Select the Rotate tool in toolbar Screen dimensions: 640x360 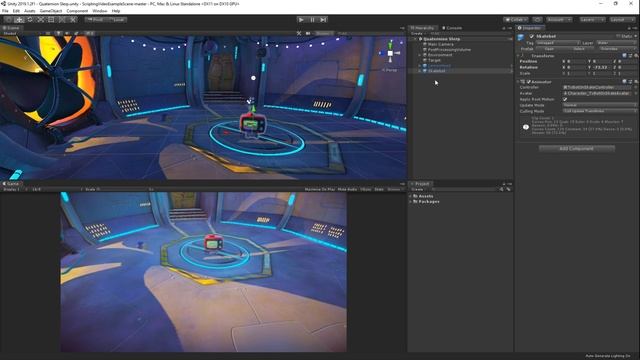coord(30,20)
